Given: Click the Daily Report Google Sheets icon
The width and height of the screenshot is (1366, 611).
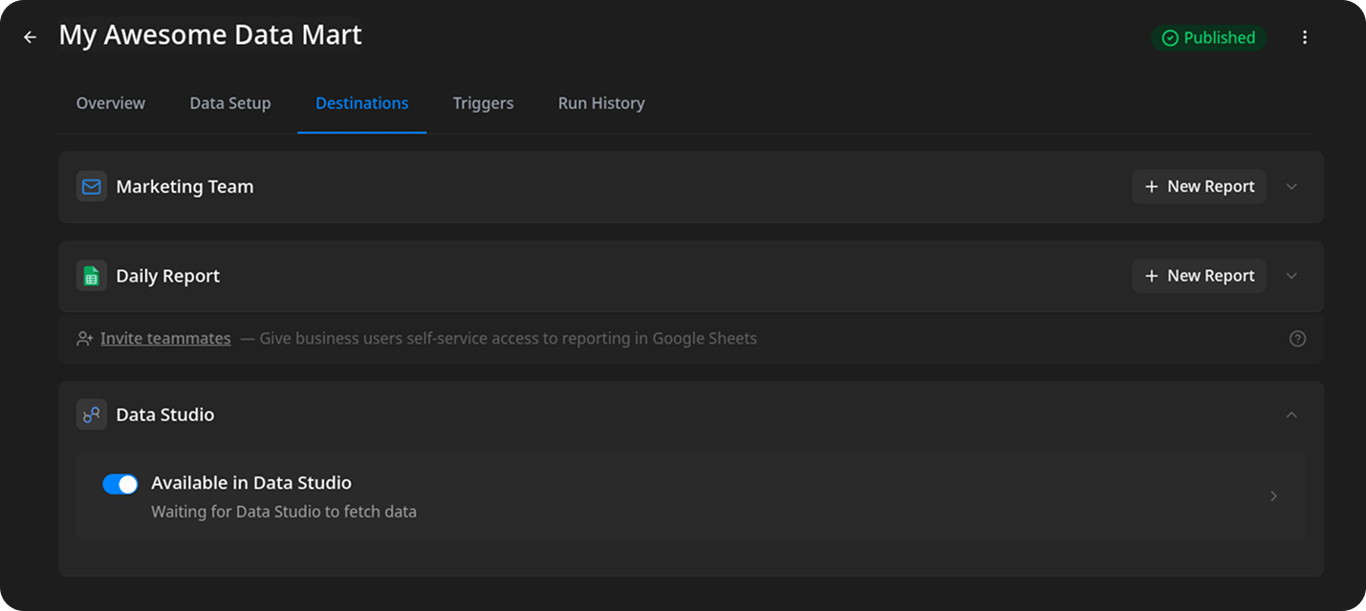Looking at the screenshot, I should pos(91,276).
